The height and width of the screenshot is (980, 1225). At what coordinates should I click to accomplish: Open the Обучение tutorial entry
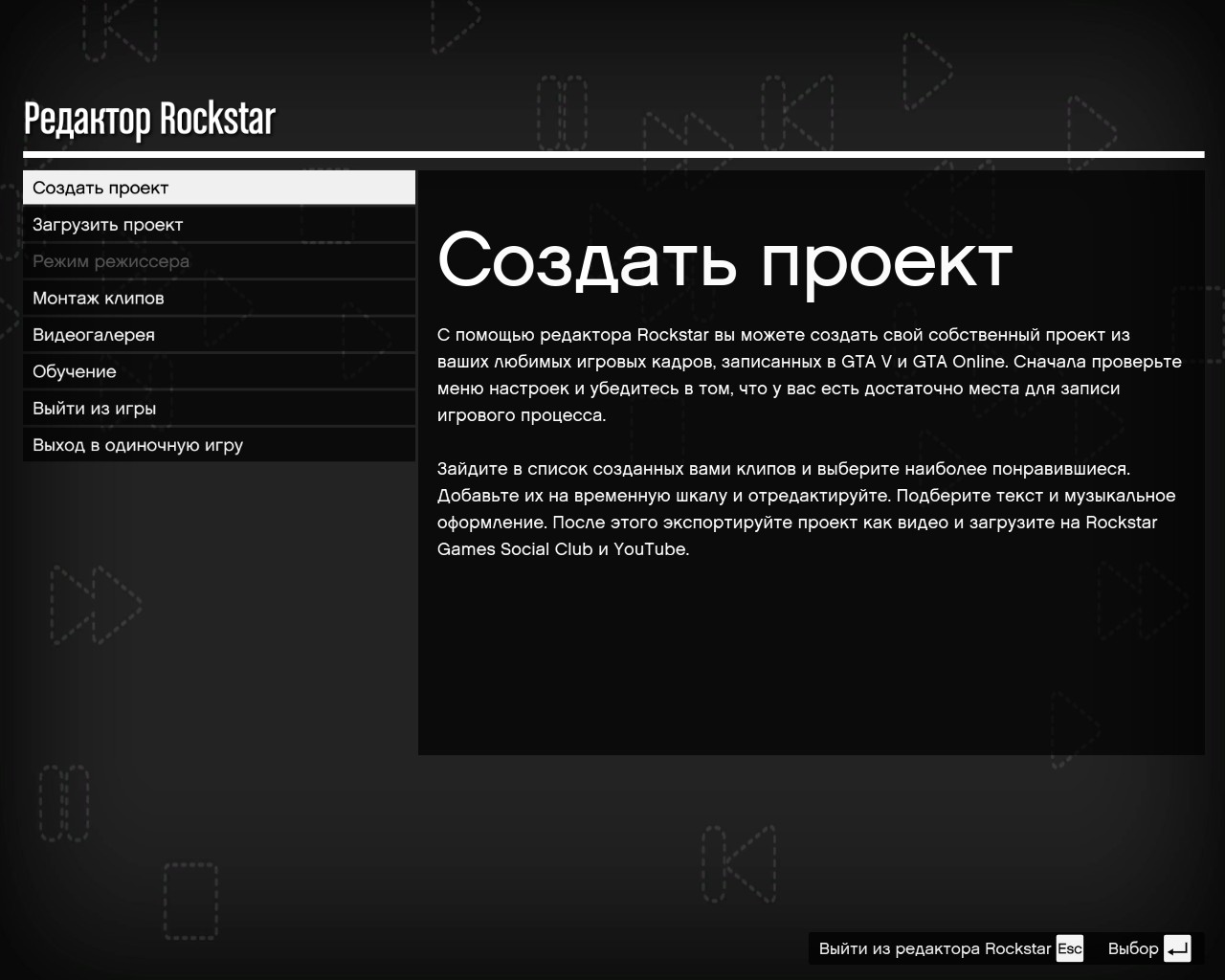219,371
